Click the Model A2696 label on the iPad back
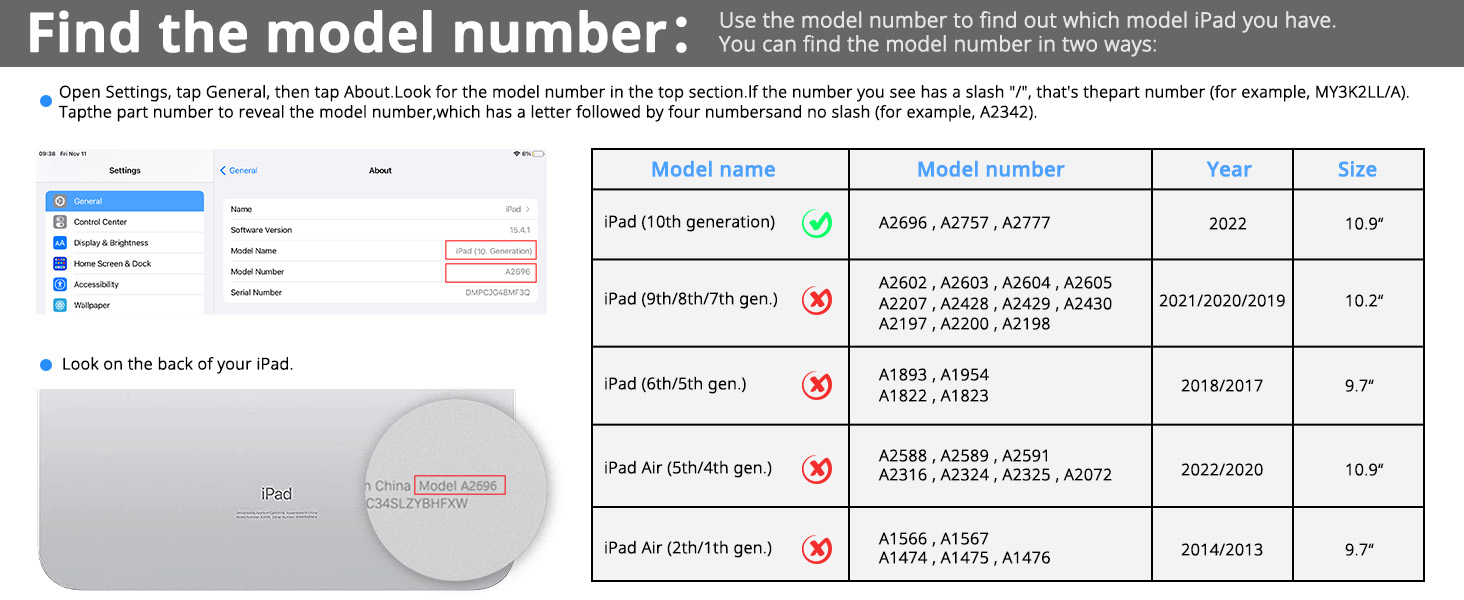The image size is (1464, 600). coord(459,486)
